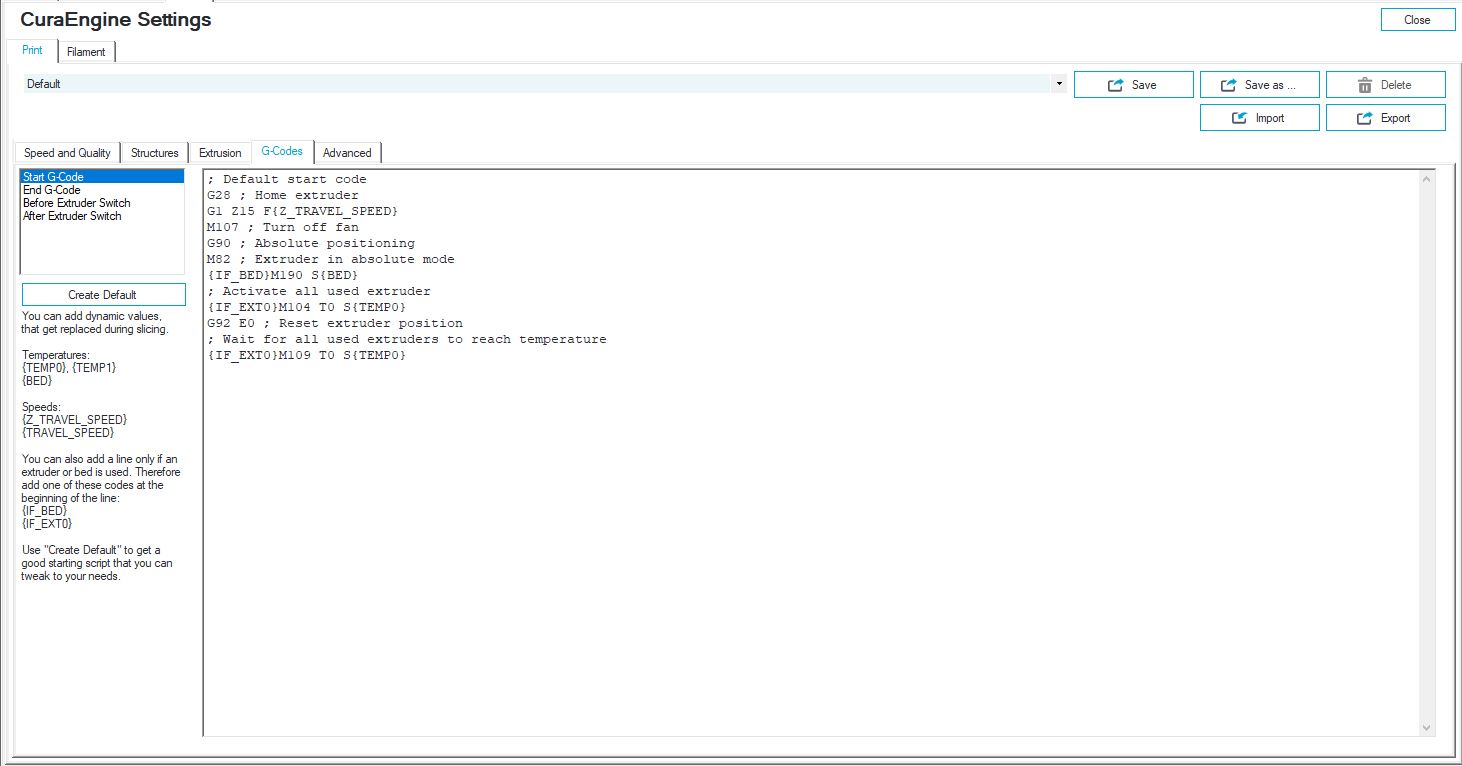Screen dimensions: 1462x766
Task: Click the '{IF_EXT0}M104 T0 S{TEMP0}' line
Action: (x=306, y=308)
